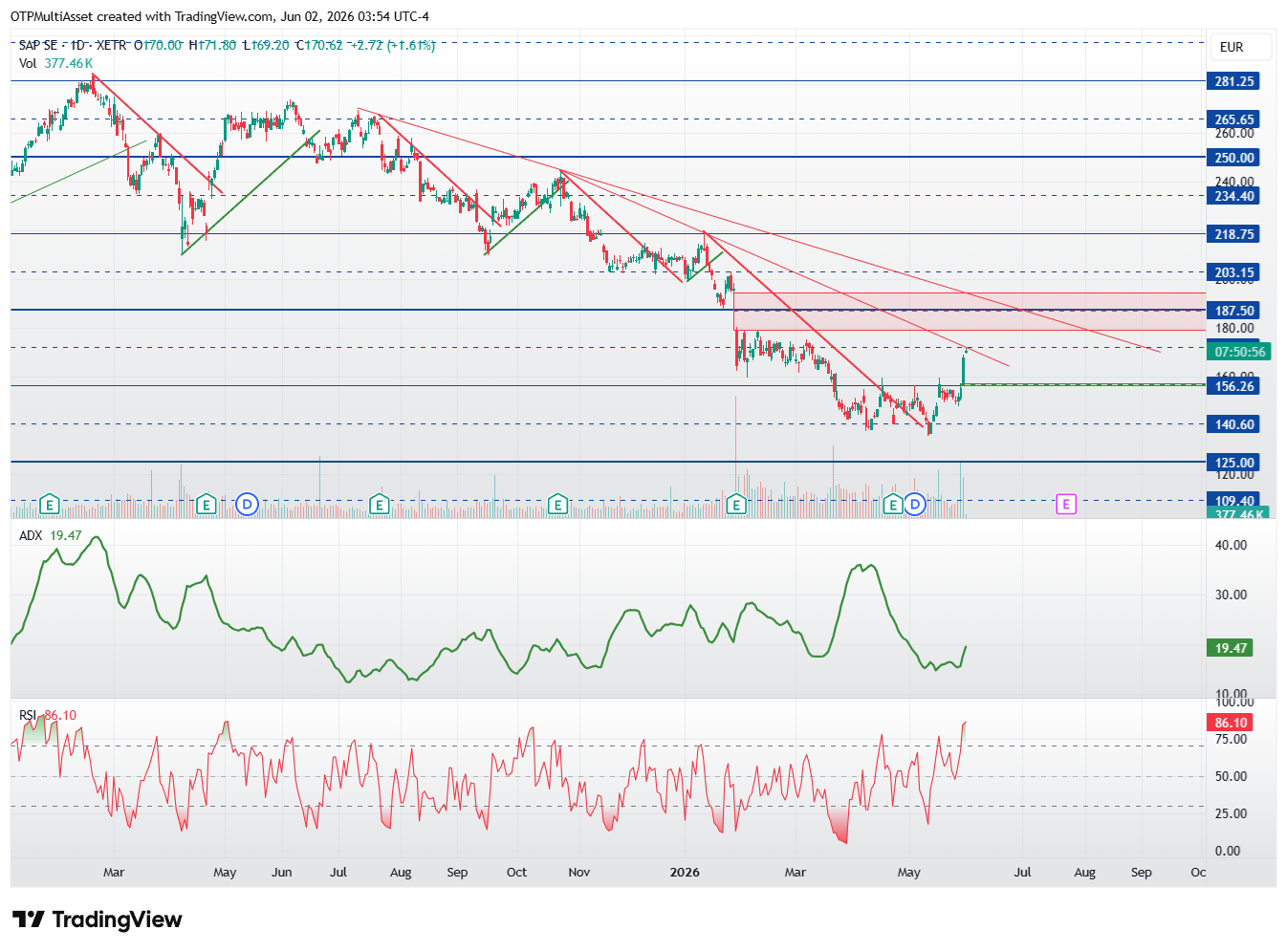Click the late April 2026 earnings marker
The width and height of the screenshot is (1287, 952).
pyautogui.click(x=893, y=504)
